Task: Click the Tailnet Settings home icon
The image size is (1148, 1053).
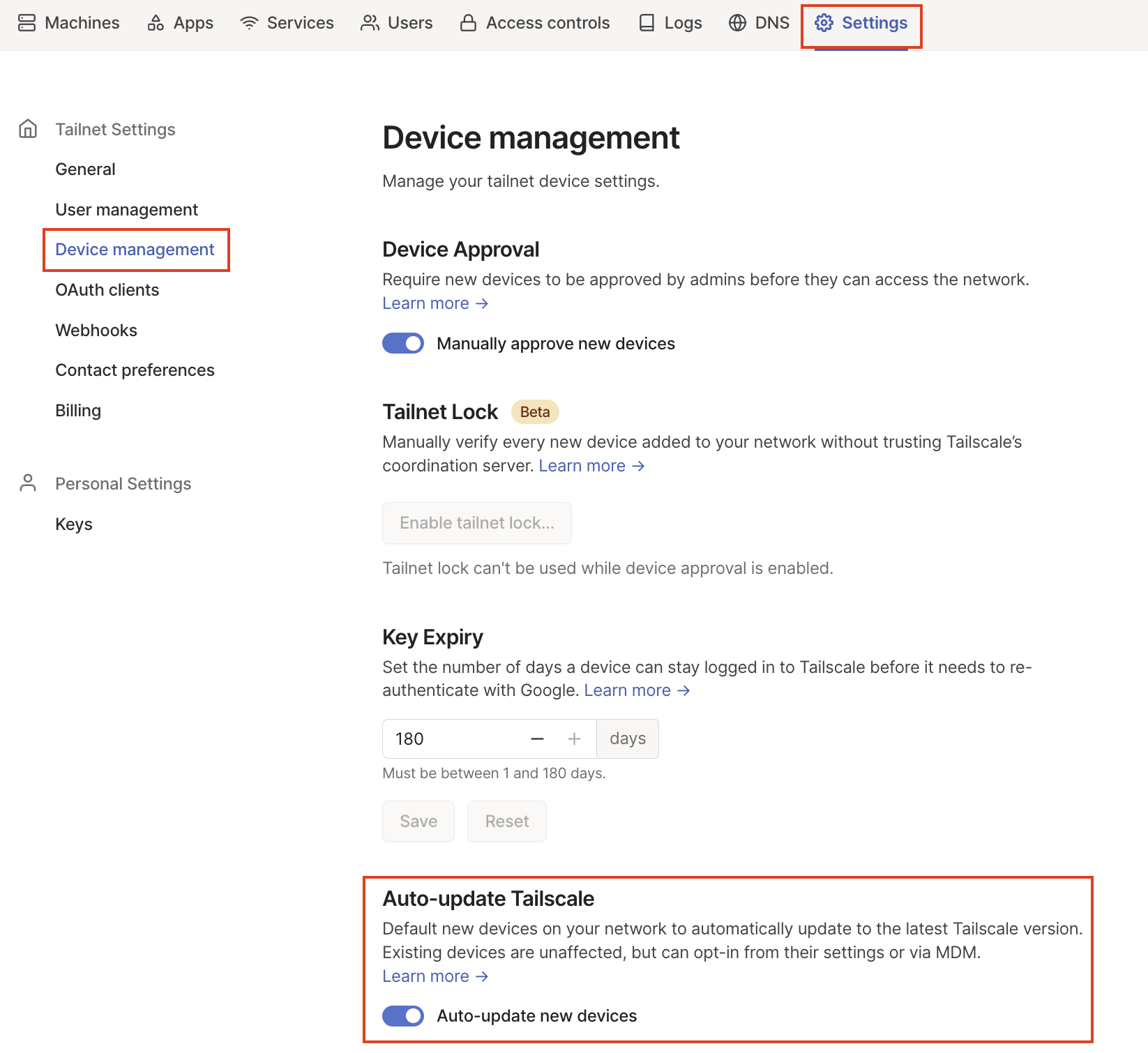Action: (28, 129)
